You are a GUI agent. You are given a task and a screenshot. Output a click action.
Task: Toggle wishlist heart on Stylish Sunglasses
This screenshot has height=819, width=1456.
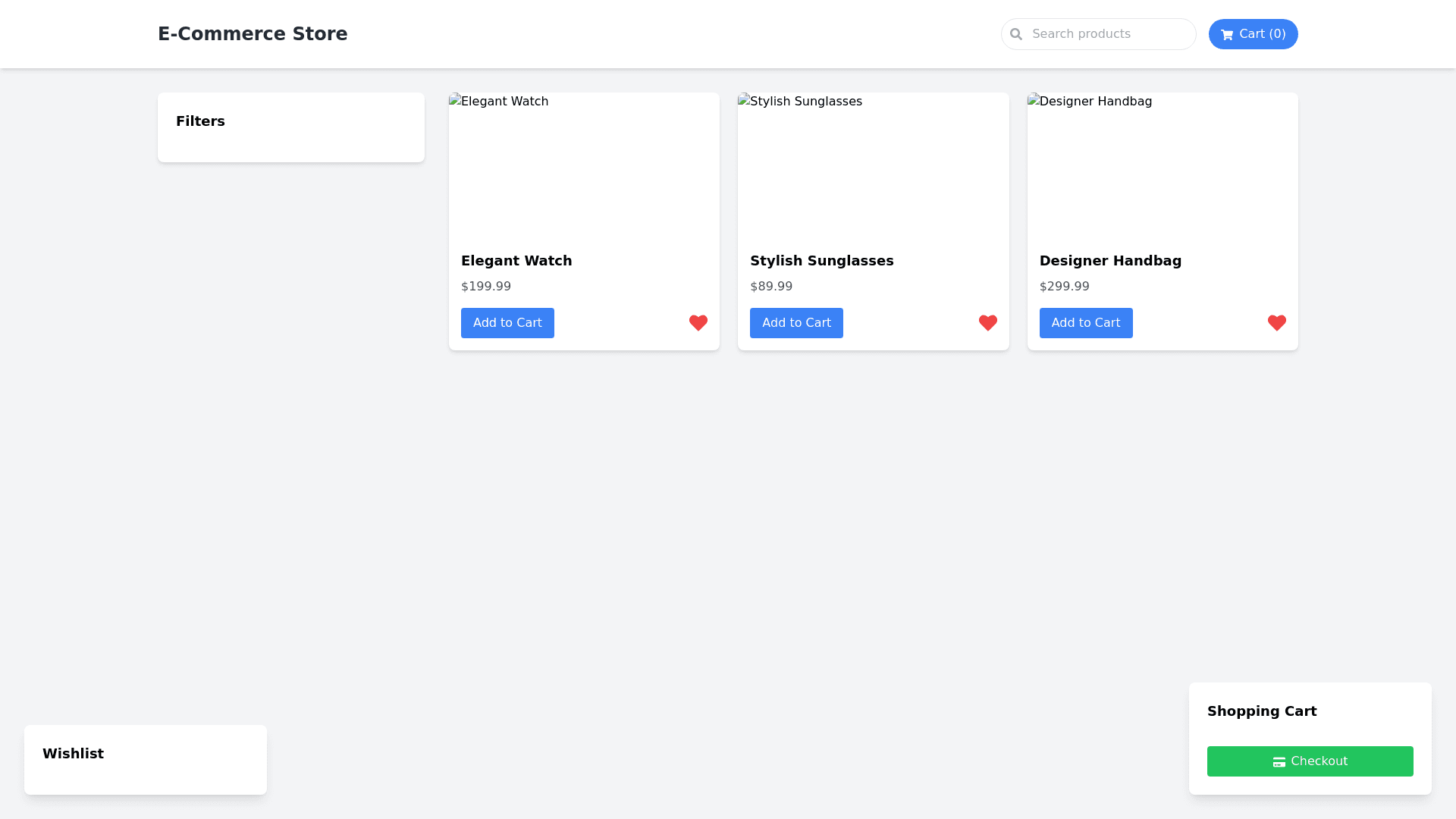pyautogui.click(x=987, y=323)
